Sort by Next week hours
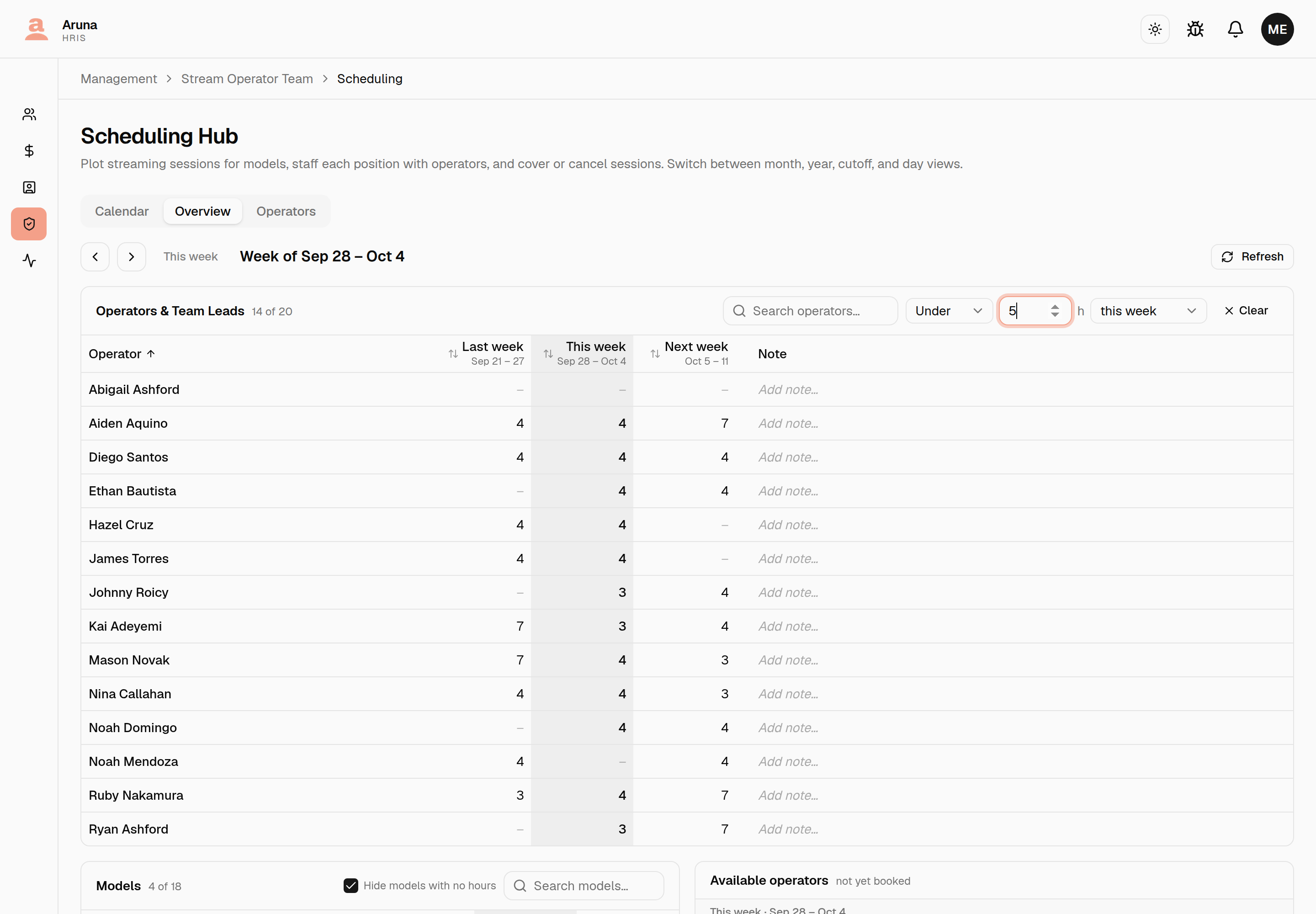The image size is (1316, 914). coord(689,353)
